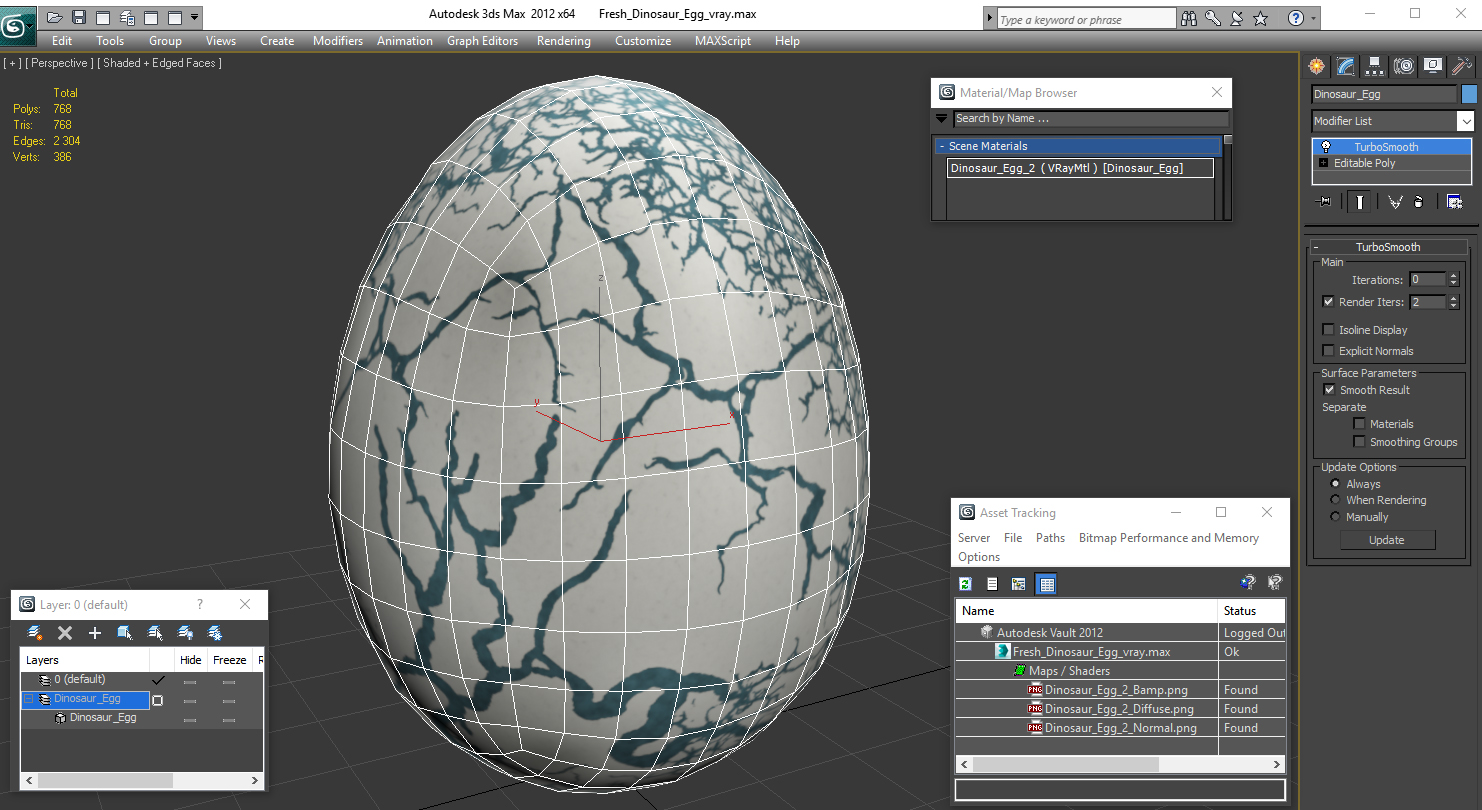Click Open File folder icon
The height and width of the screenshot is (810, 1482).
54,17
